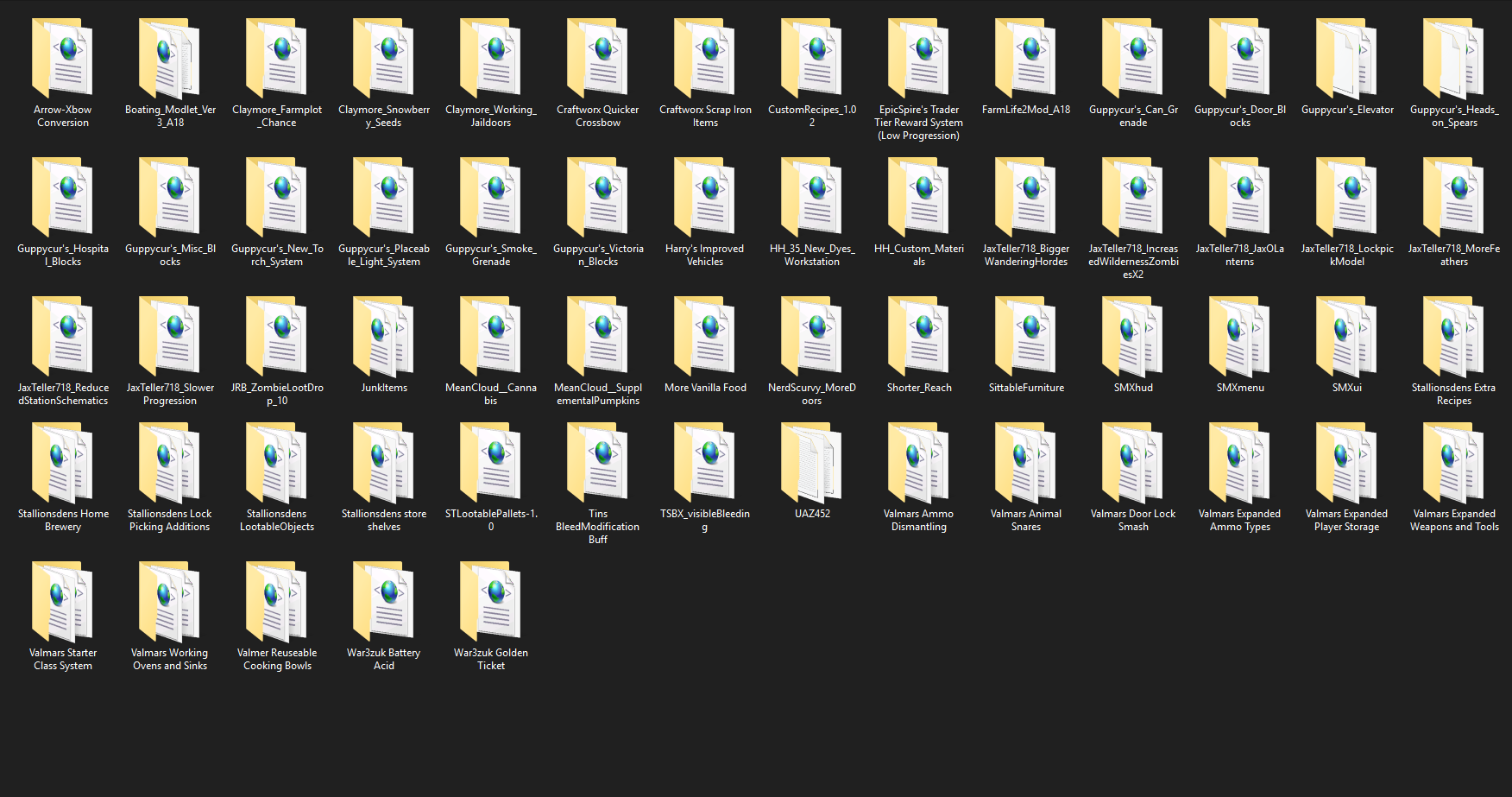Select the STLootablePallets-1.0 folder icon
This screenshot has height=797, width=1512.
click(x=491, y=463)
